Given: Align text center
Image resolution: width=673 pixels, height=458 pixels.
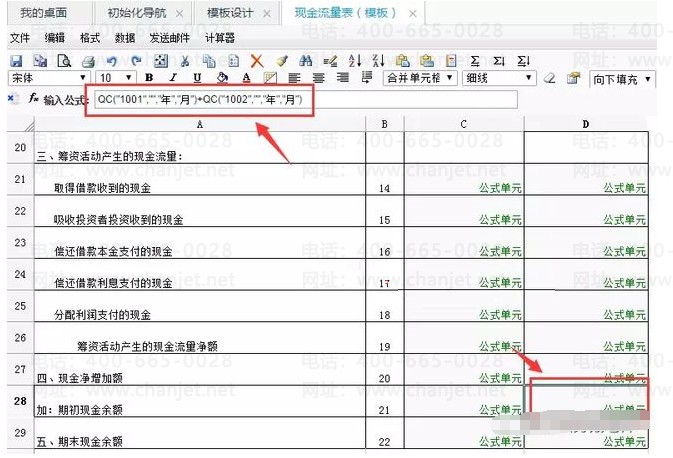Looking at the screenshot, I should pyautogui.click(x=318, y=78).
